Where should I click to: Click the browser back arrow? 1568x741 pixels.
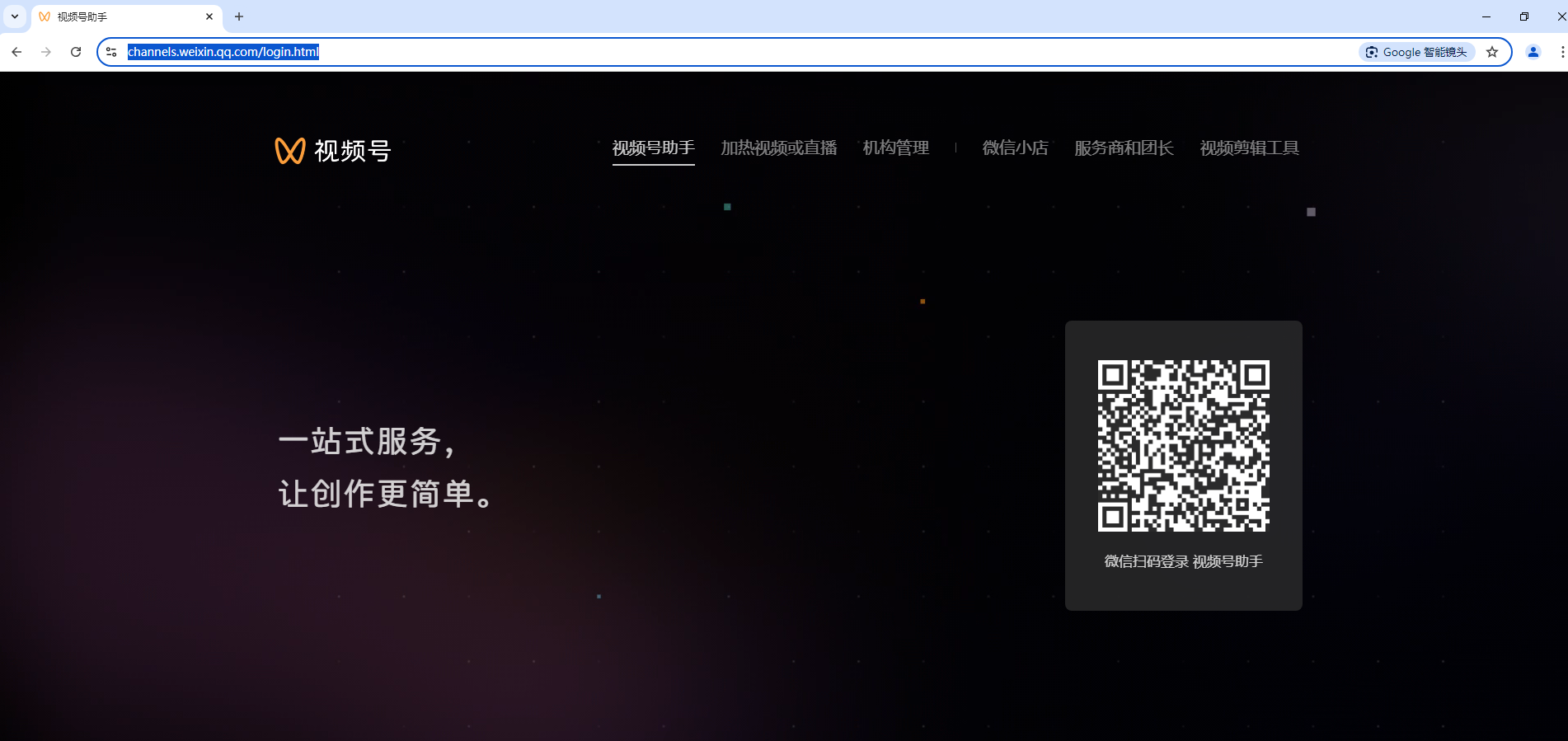pos(16,52)
